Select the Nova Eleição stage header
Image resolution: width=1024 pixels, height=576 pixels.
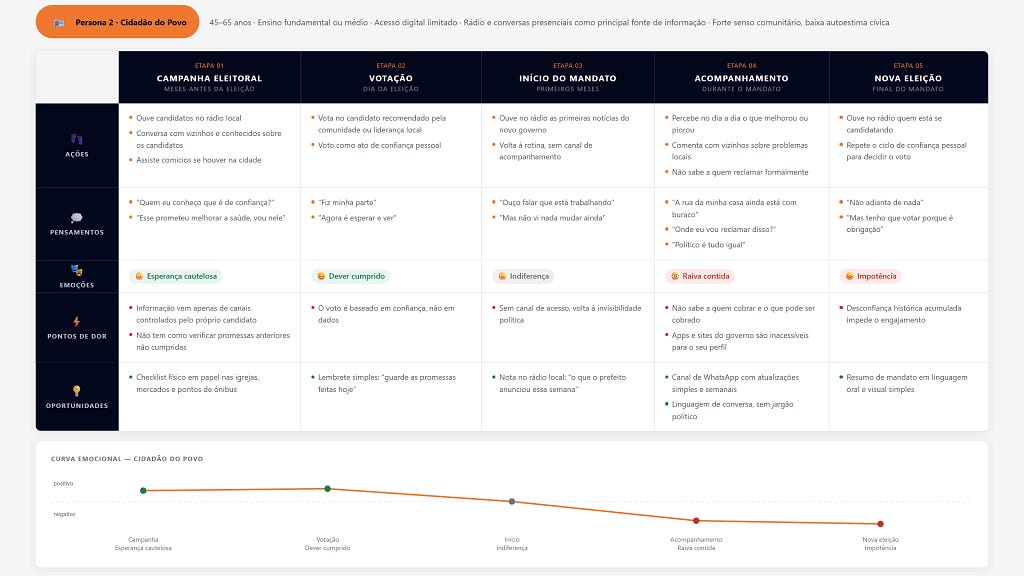coord(908,77)
